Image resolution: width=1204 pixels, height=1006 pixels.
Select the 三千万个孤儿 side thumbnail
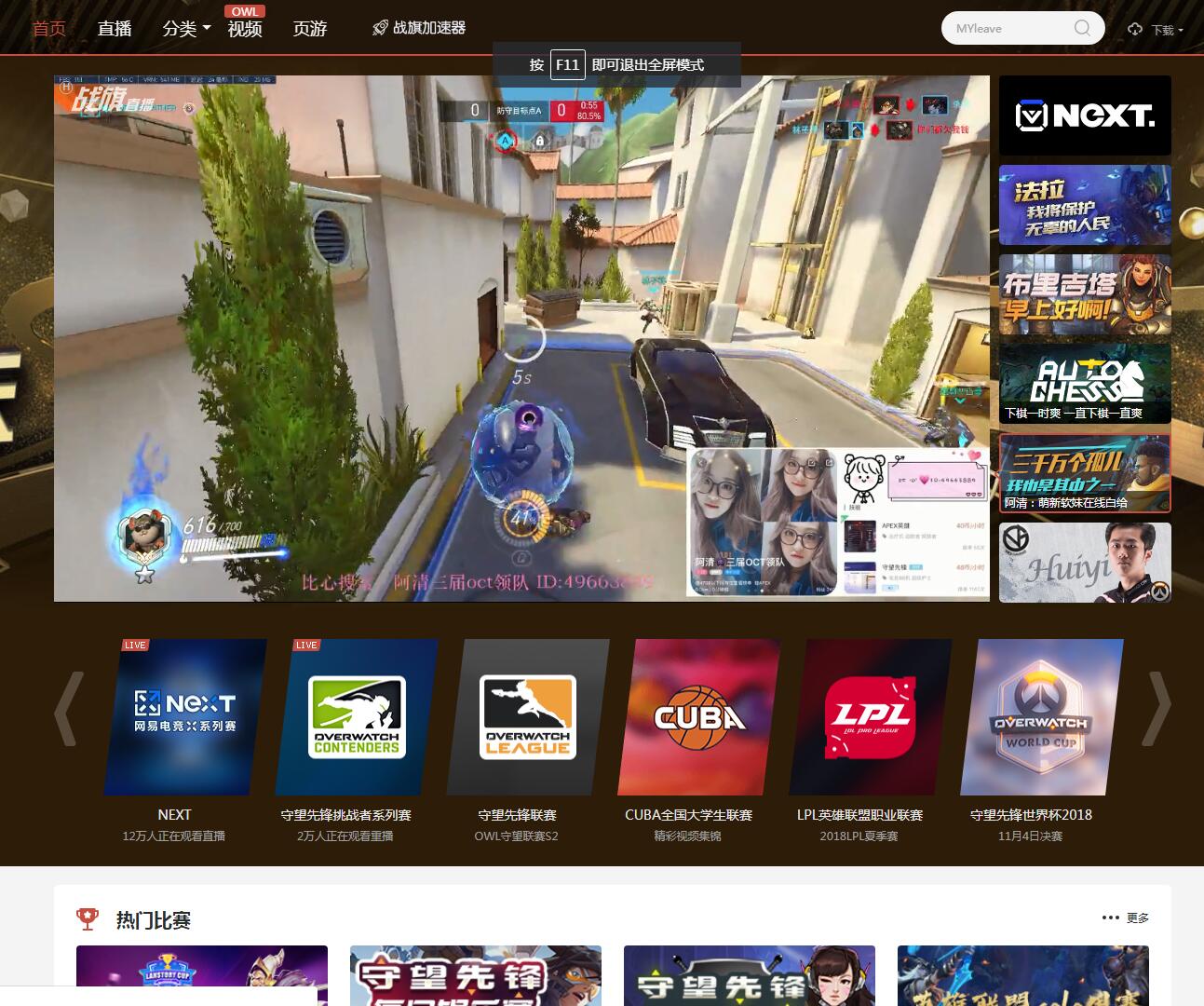(1085, 473)
